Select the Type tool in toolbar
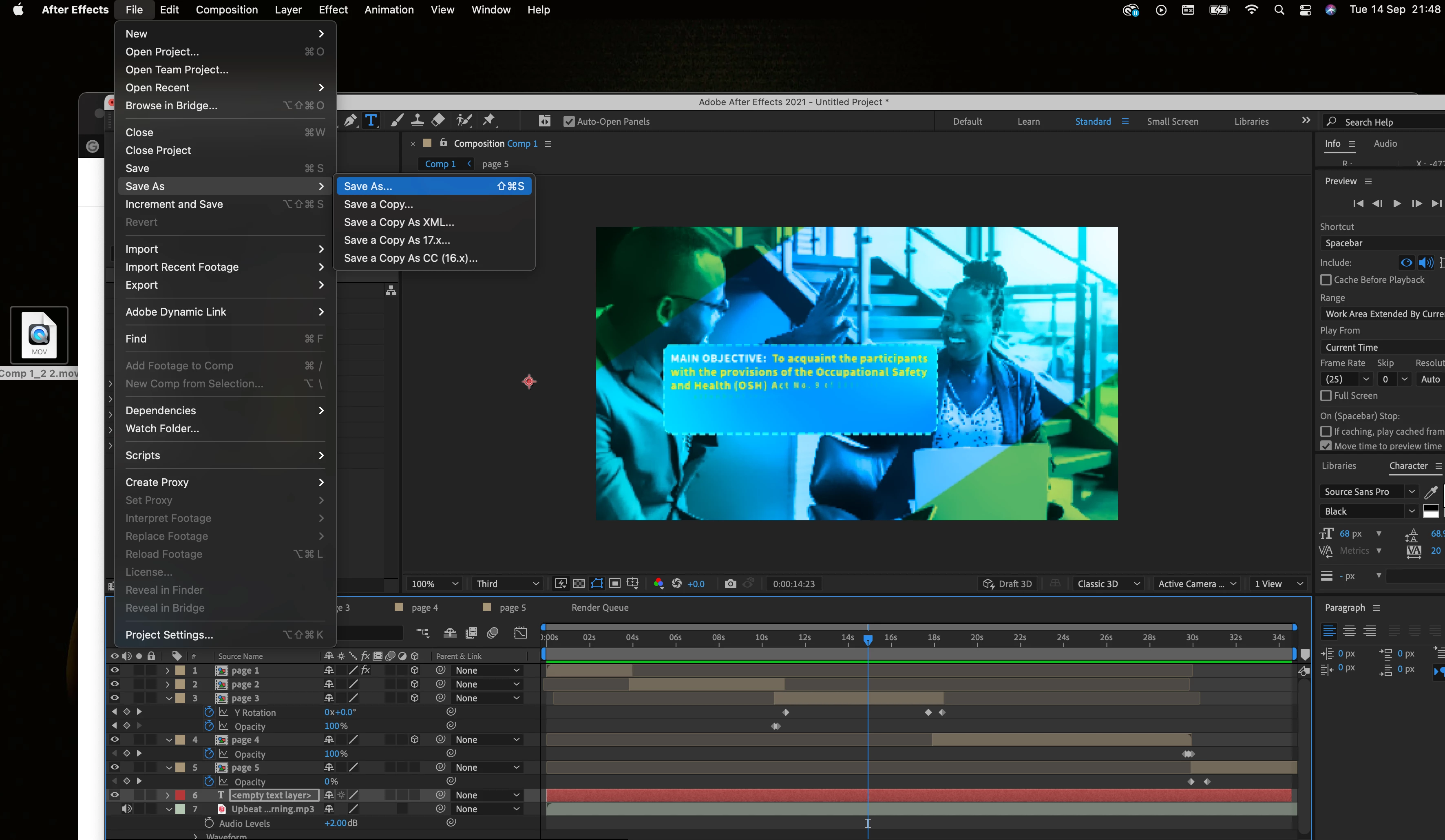The height and width of the screenshot is (840, 1445). click(371, 120)
